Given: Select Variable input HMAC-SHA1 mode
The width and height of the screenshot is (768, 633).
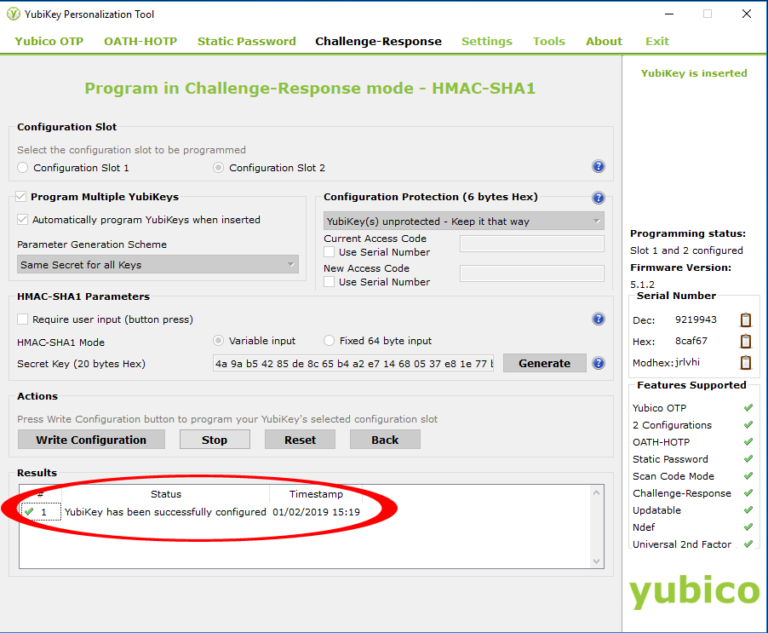Looking at the screenshot, I should (x=218, y=341).
